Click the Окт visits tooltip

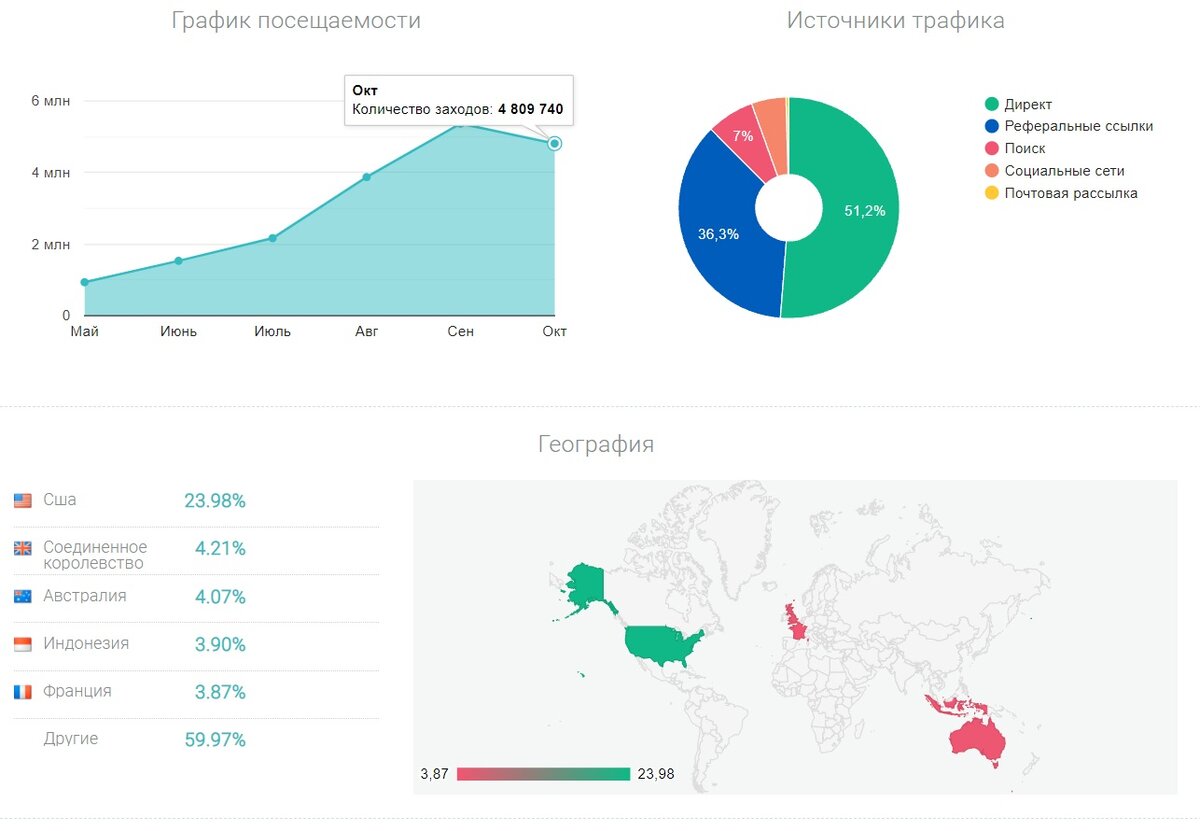[x=459, y=100]
